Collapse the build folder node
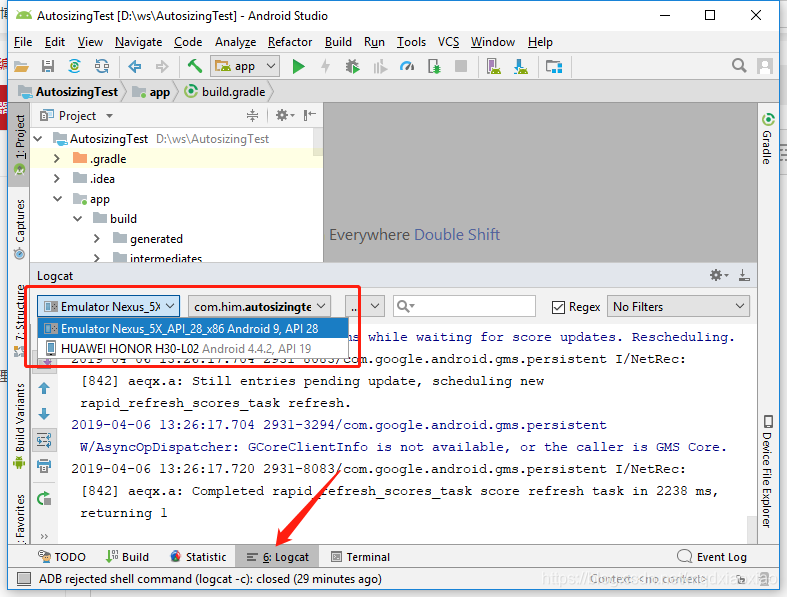The image size is (787, 597). pyautogui.click(x=78, y=219)
